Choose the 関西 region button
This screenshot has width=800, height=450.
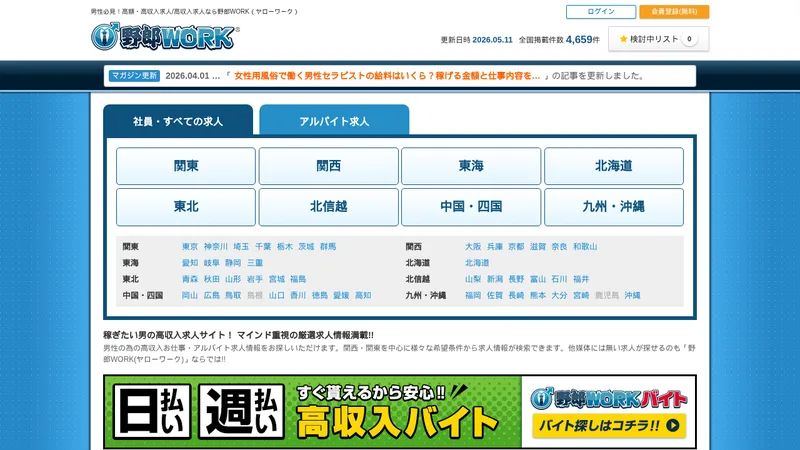329,166
